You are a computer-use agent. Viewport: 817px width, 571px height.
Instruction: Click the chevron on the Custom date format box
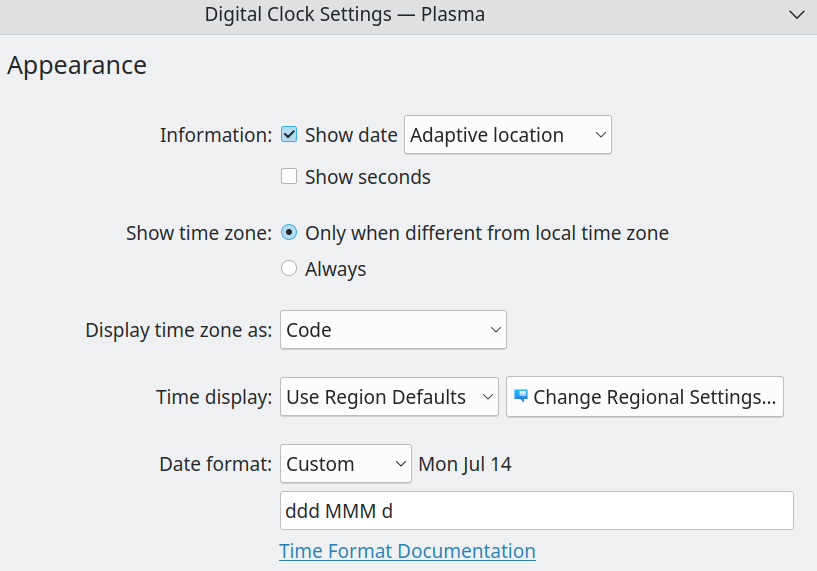(x=401, y=464)
